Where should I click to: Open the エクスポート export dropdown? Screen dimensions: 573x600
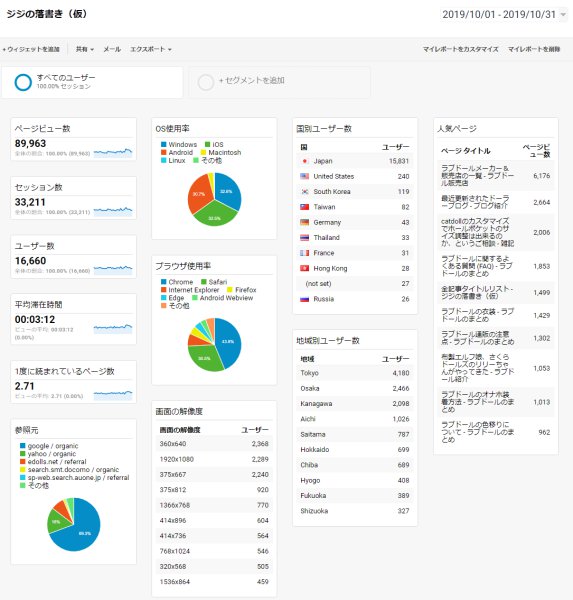(x=151, y=49)
